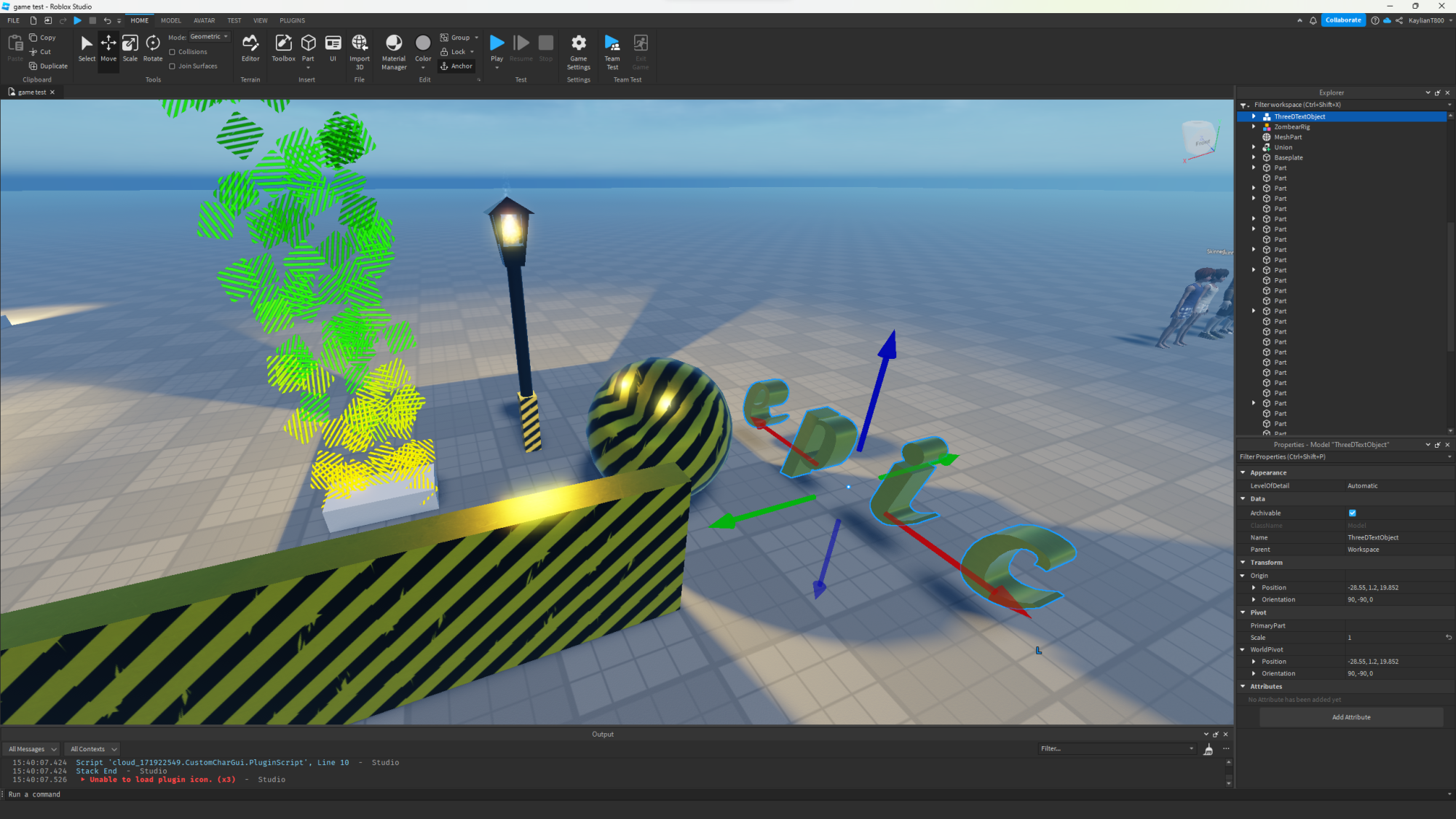1456x819 pixels.
Task: Expand the ZombearRig in Explorer
Action: tap(1254, 126)
